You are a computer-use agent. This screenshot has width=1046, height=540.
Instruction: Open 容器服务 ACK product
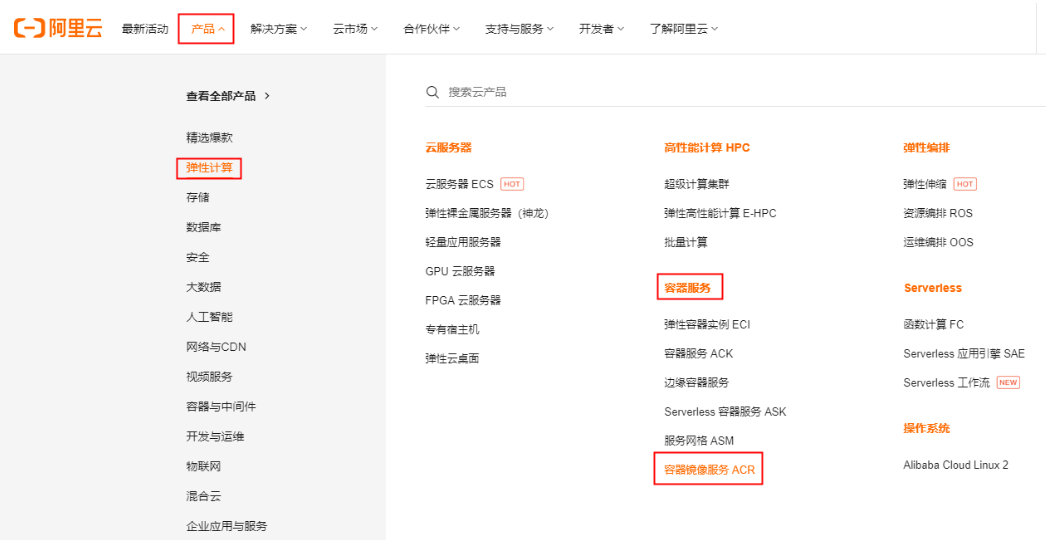click(x=698, y=354)
